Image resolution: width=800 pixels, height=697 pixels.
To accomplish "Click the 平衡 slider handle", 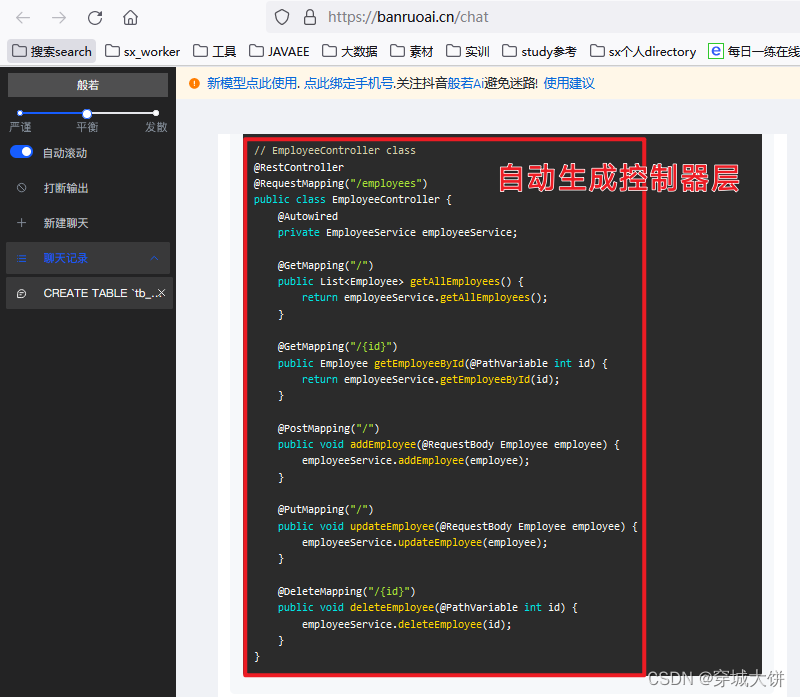I will click(87, 113).
